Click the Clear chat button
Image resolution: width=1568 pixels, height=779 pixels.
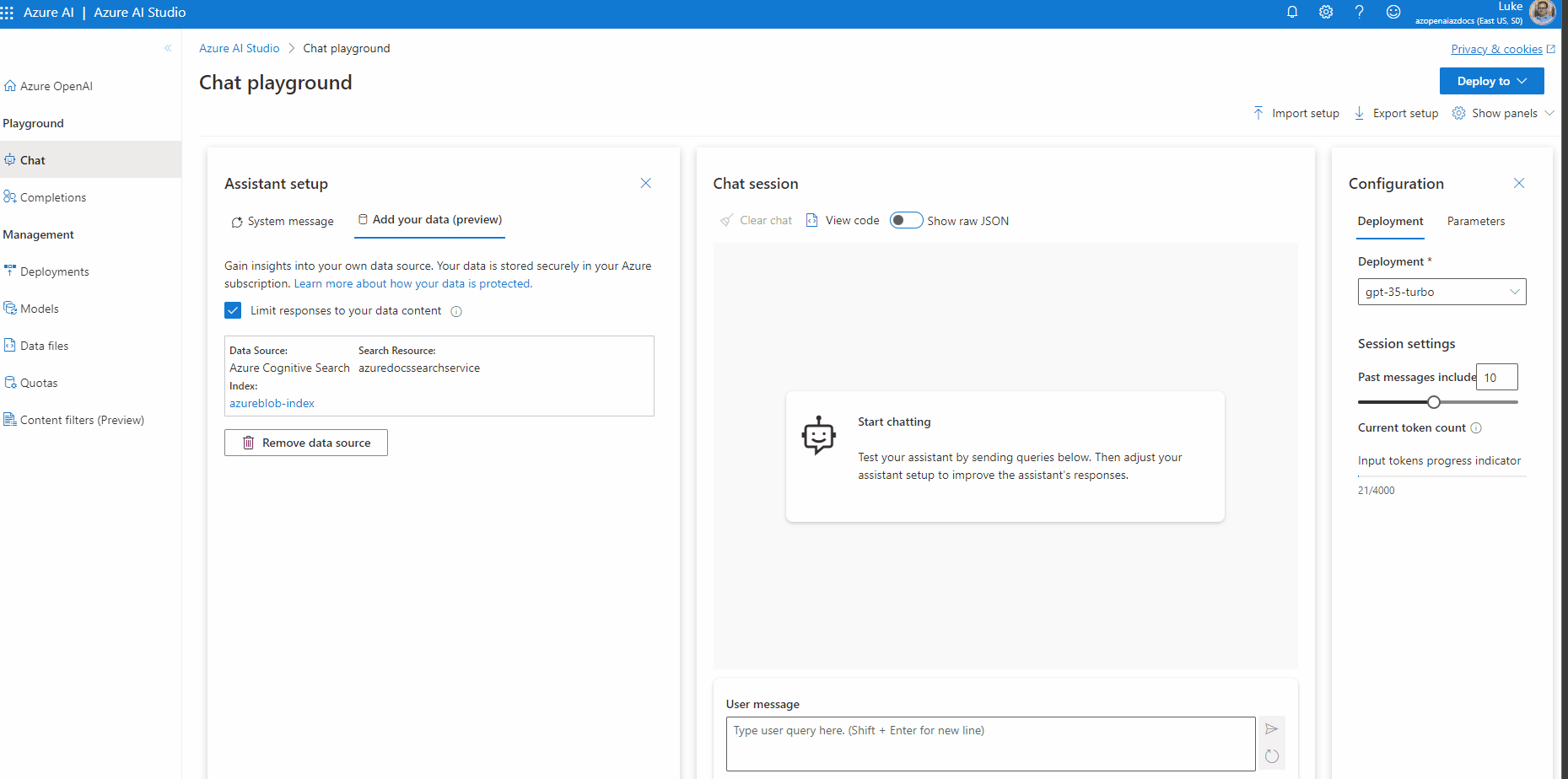coord(756,220)
